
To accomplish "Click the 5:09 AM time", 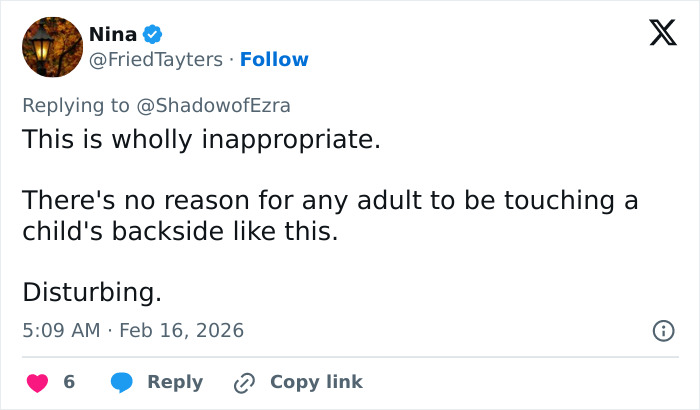I will point(60,330).
